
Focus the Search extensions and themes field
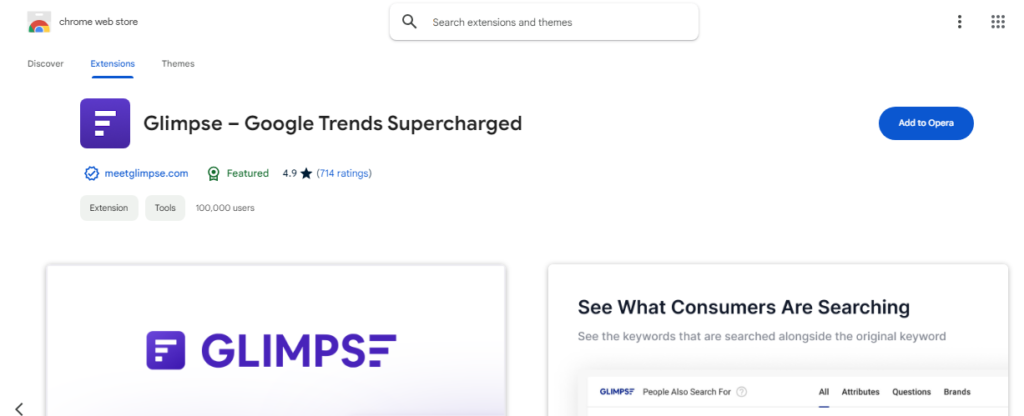tap(544, 22)
